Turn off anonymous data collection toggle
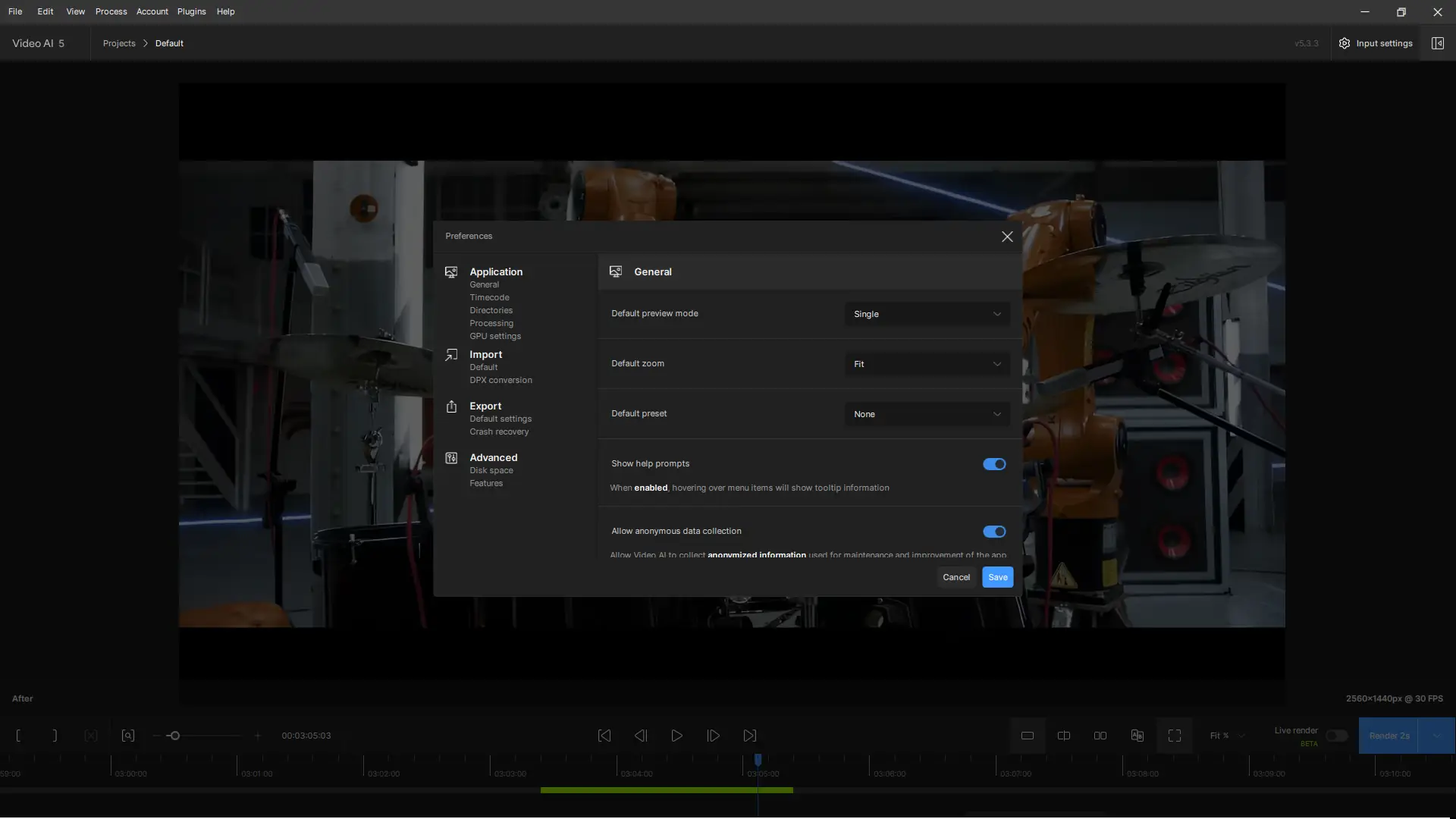Screen dimensions: 1456x819 (993, 532)
